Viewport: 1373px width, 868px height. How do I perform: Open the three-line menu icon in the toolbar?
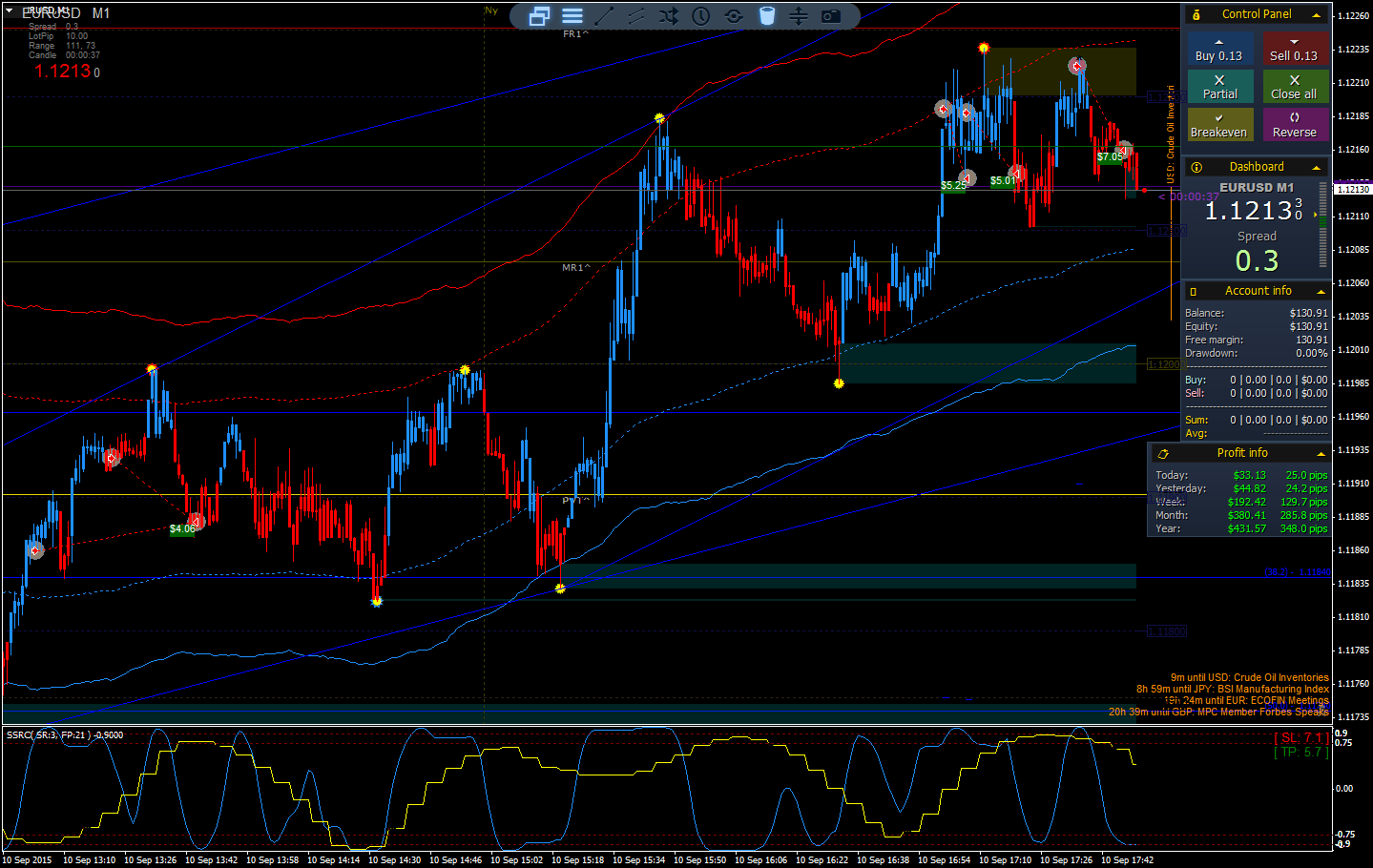point(572,16)
